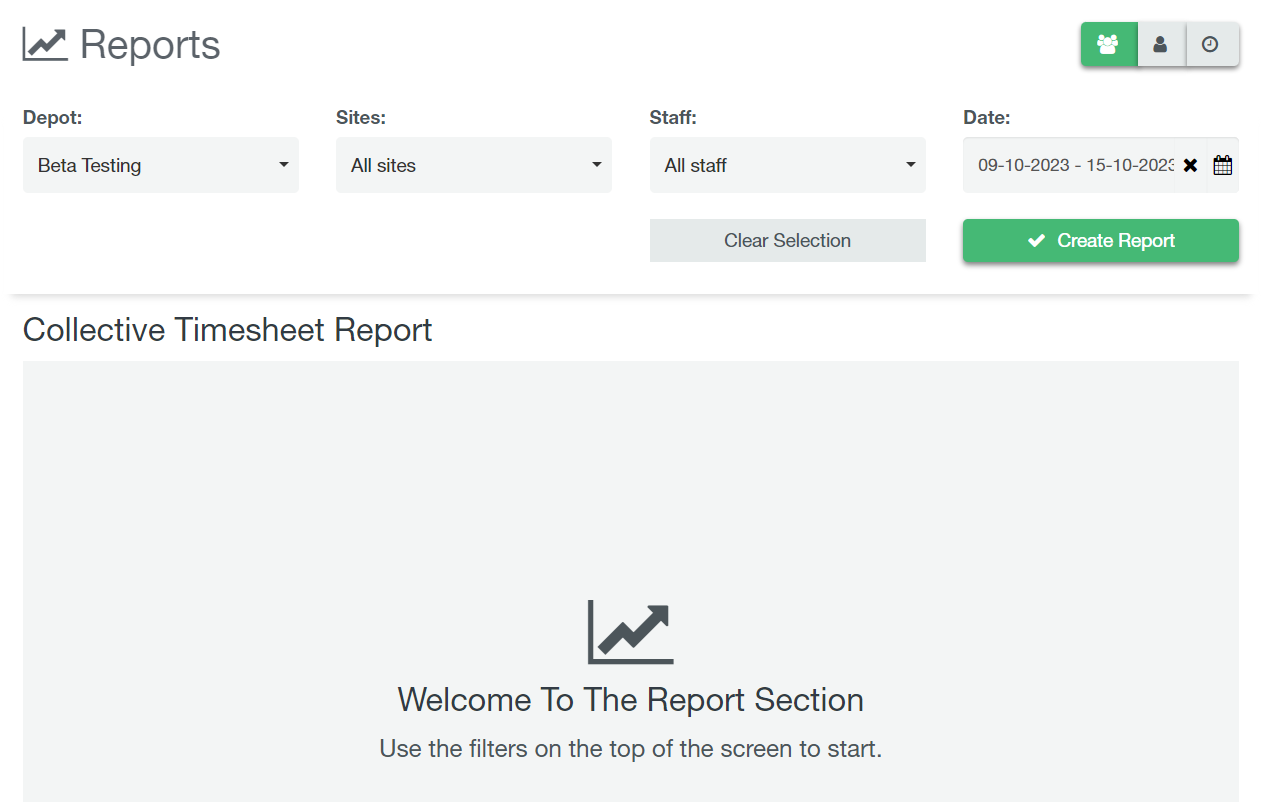
Task: Click the Welcome To The Report Section text
Action: tap(631, 700)
